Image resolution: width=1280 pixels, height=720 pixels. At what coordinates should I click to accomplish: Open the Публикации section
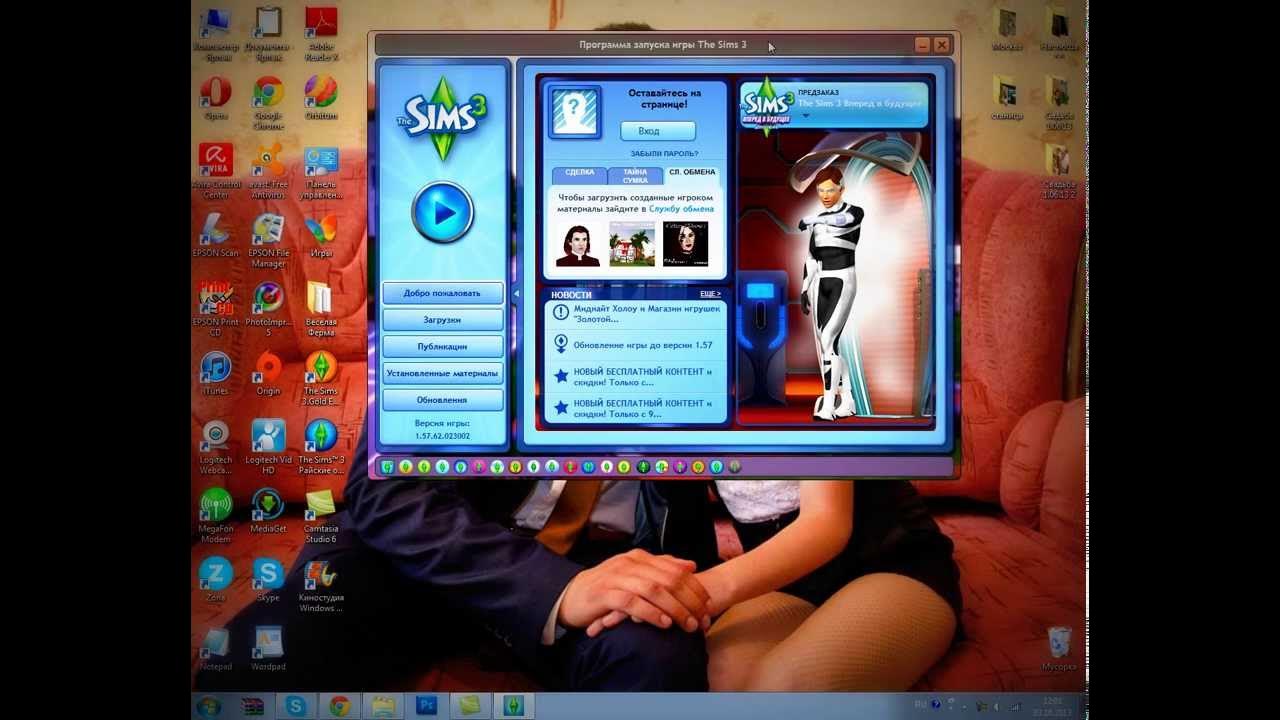(x=442, y=346)
